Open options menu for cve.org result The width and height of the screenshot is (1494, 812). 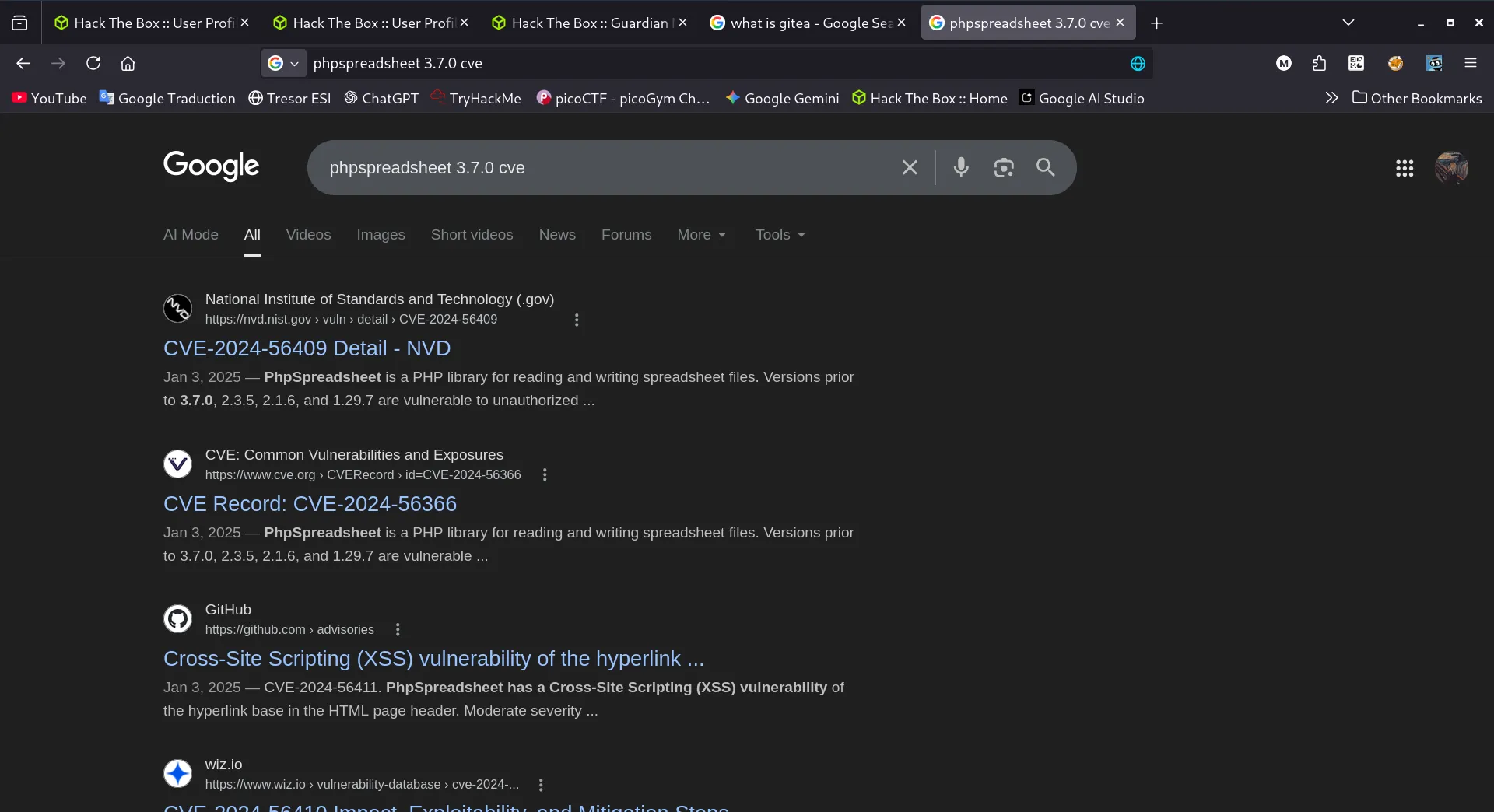coord(545,475)
